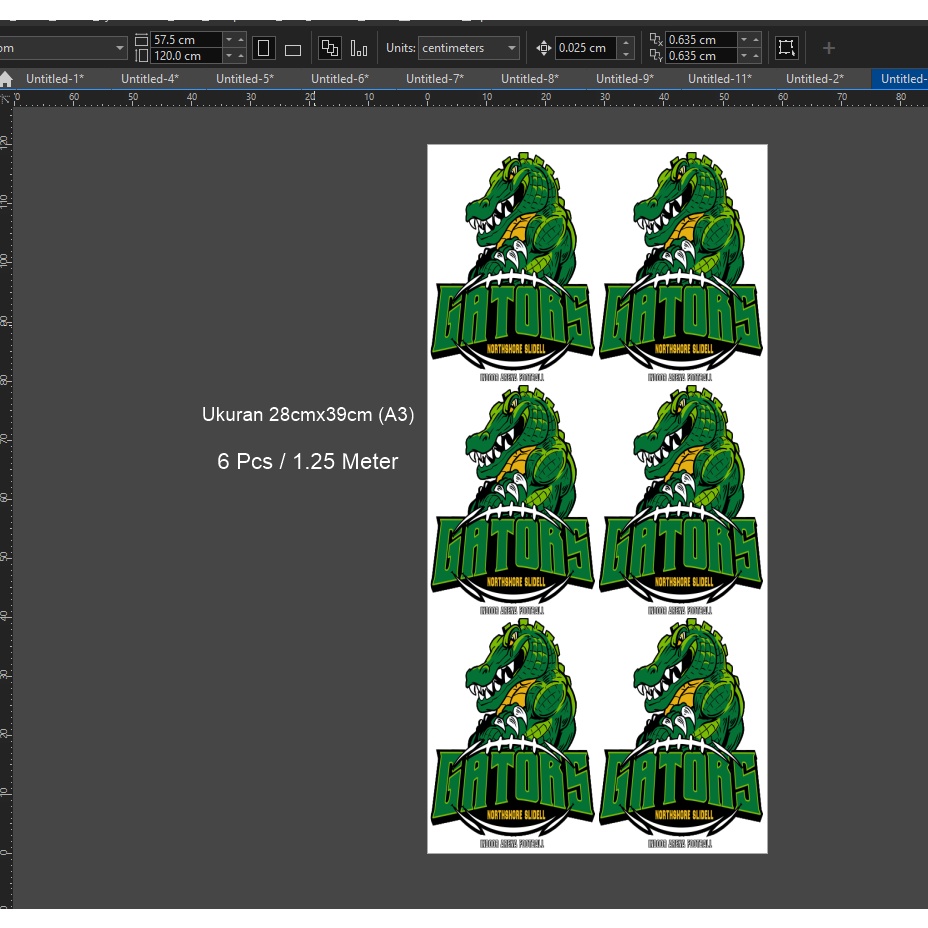Increase the nudge distance stepper
Screen dimensions: 928x928
pyautogui.click(x=626, y=42)
